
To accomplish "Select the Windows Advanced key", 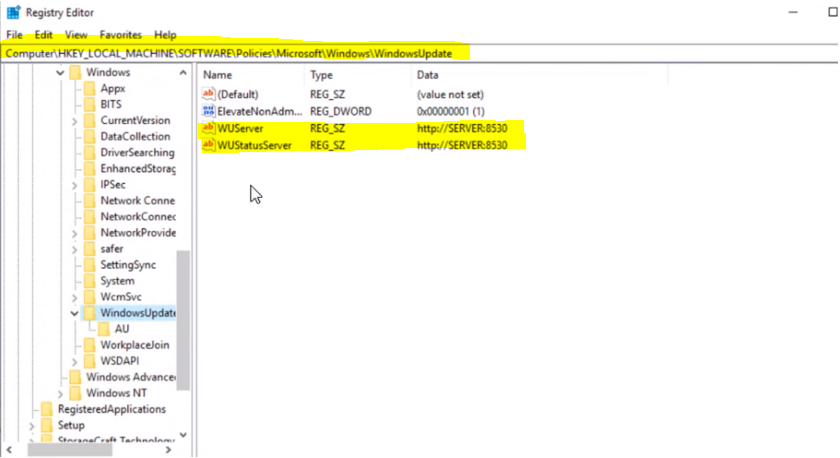I will coord(130,377).
